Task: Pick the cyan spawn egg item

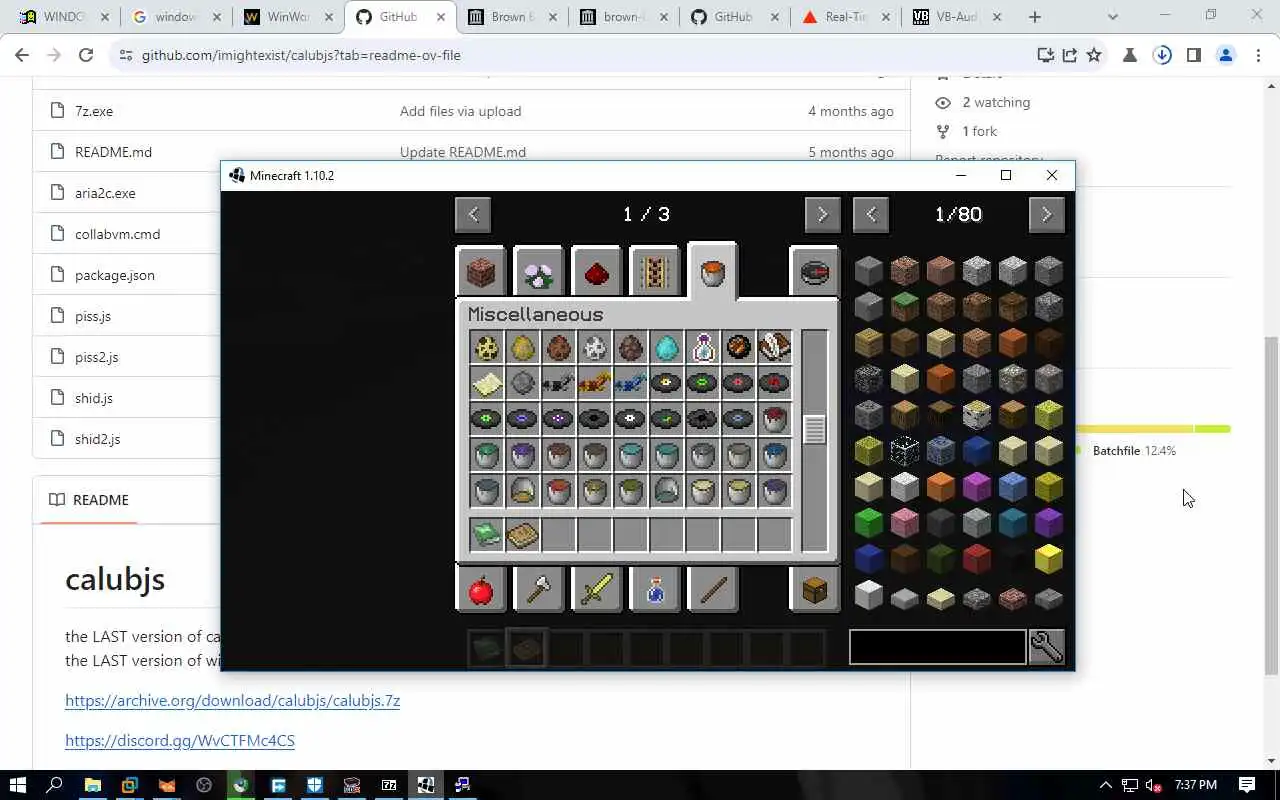Action: (x=667, y=347)
